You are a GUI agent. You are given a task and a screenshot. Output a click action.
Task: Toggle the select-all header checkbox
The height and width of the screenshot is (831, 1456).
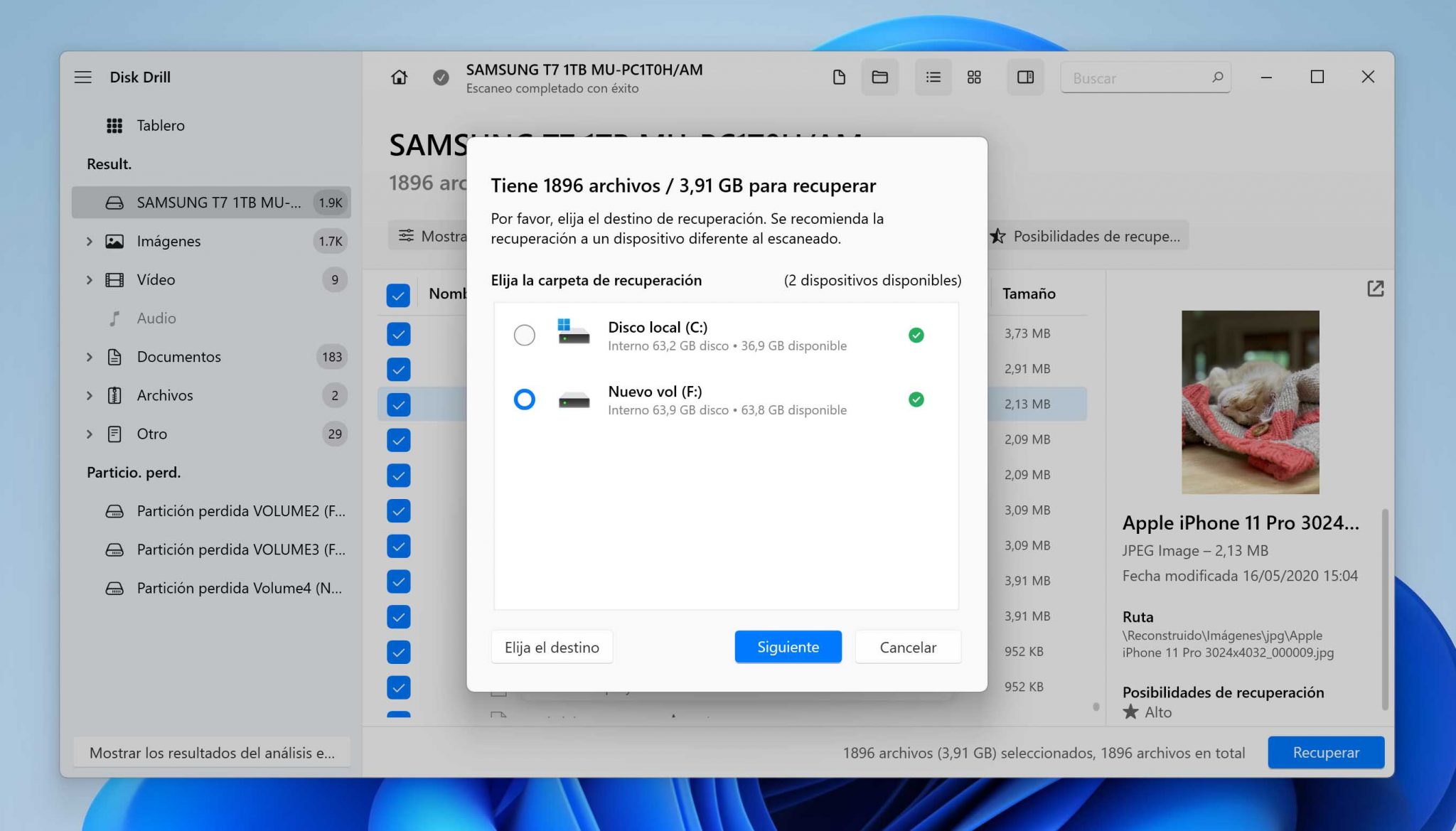[398, 294]
